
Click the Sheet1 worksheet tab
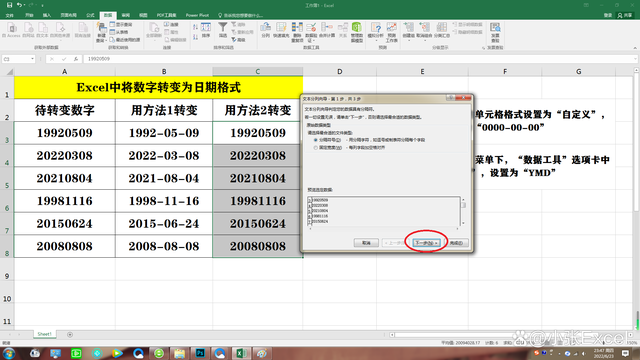[44, 334]
